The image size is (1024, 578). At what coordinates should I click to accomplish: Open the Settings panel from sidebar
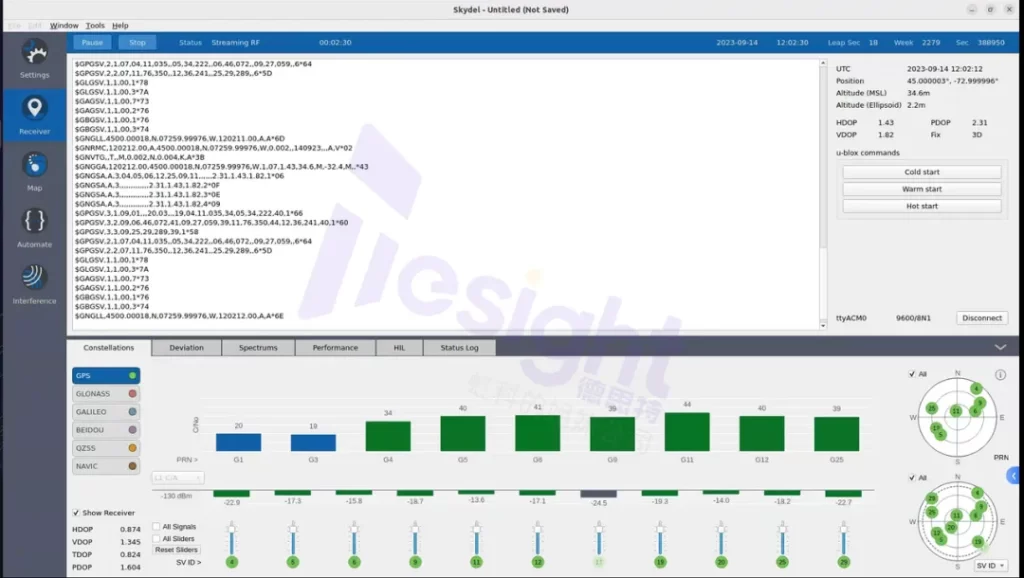(34, 57)
